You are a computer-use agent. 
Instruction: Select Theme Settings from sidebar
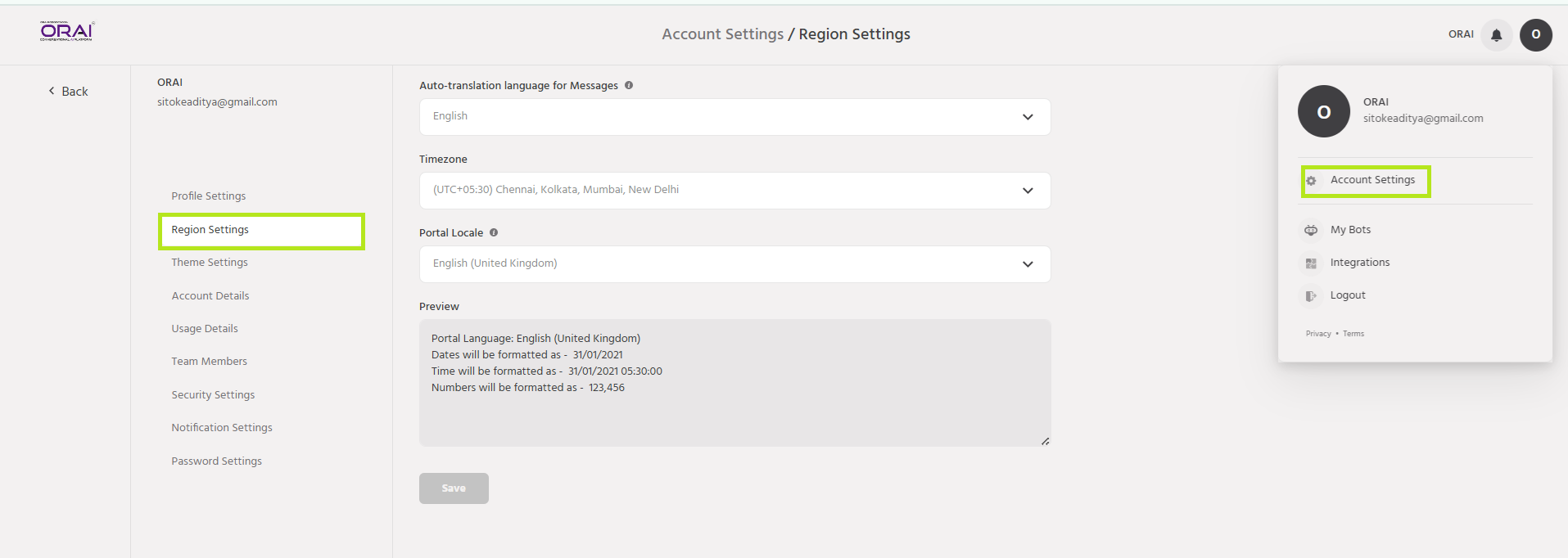pos(209,263)
